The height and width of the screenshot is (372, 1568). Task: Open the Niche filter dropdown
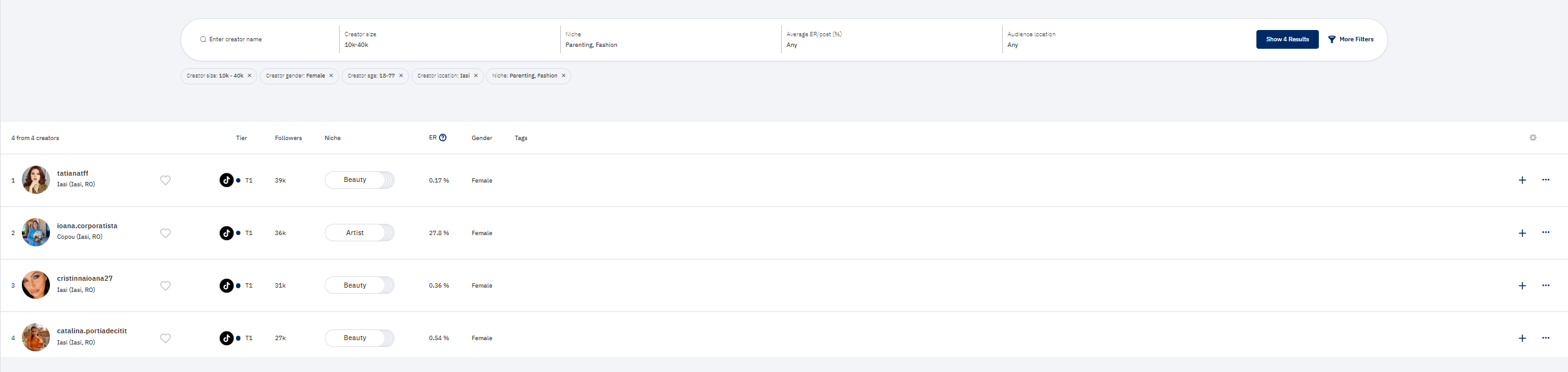pos(669,39)
